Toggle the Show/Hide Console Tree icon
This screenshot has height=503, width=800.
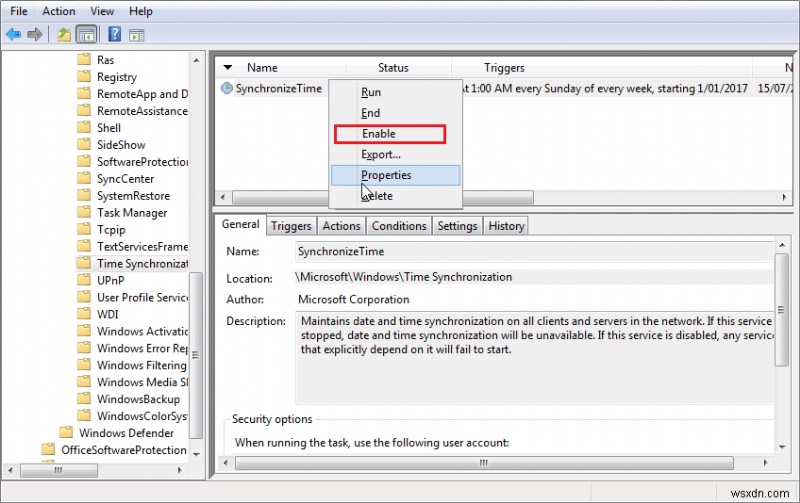tap(86, 35)
